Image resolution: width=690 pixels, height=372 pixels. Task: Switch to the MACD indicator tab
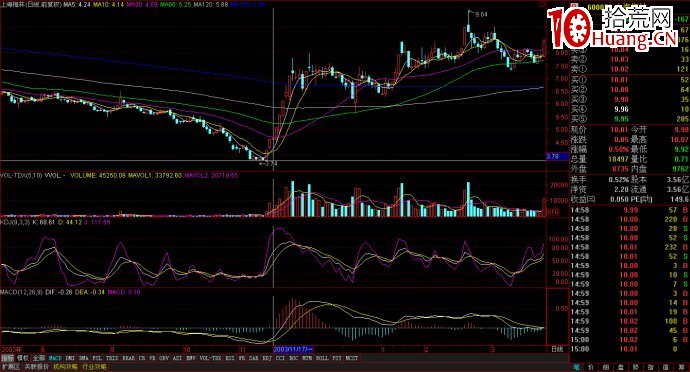coord(55,358)
